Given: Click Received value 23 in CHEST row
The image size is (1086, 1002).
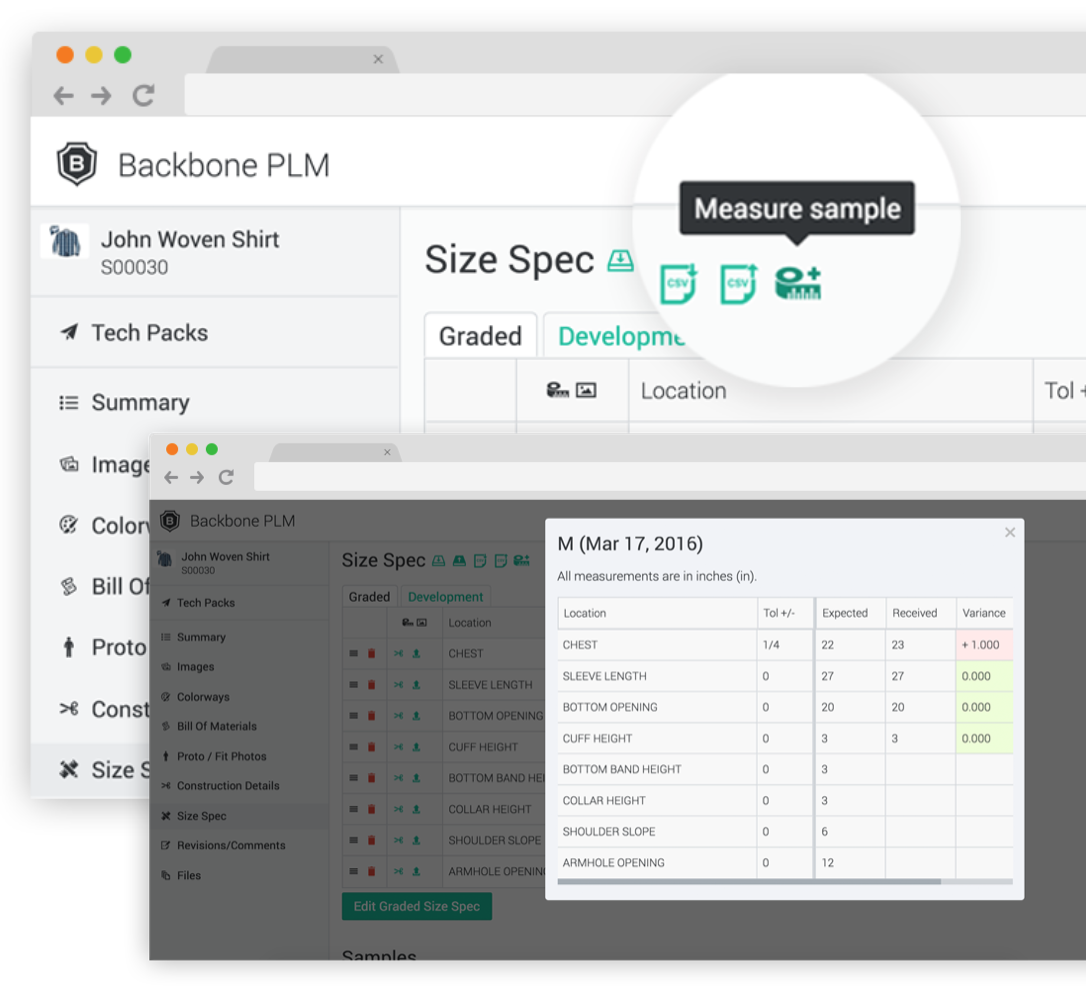Looking at the screenshot, I should coord(898,645).
